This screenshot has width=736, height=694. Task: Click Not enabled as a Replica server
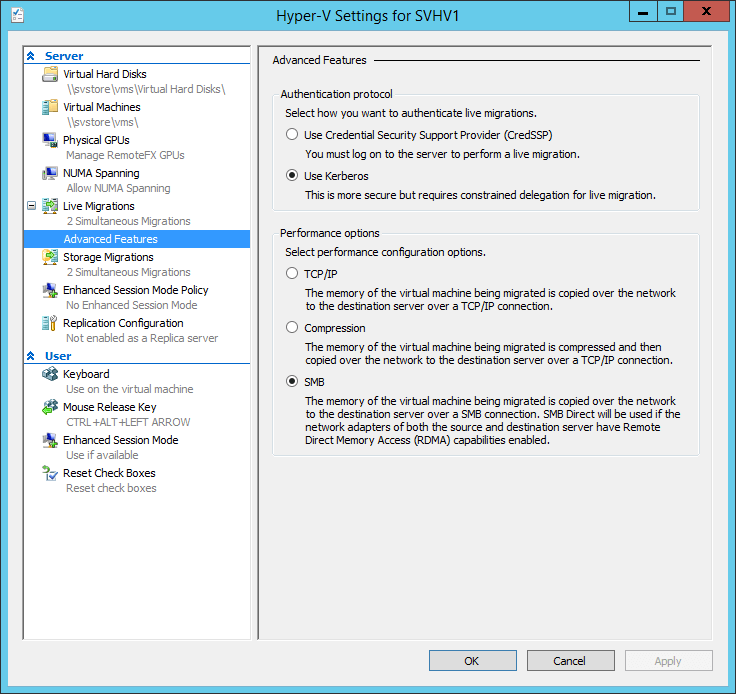point(142,338)
